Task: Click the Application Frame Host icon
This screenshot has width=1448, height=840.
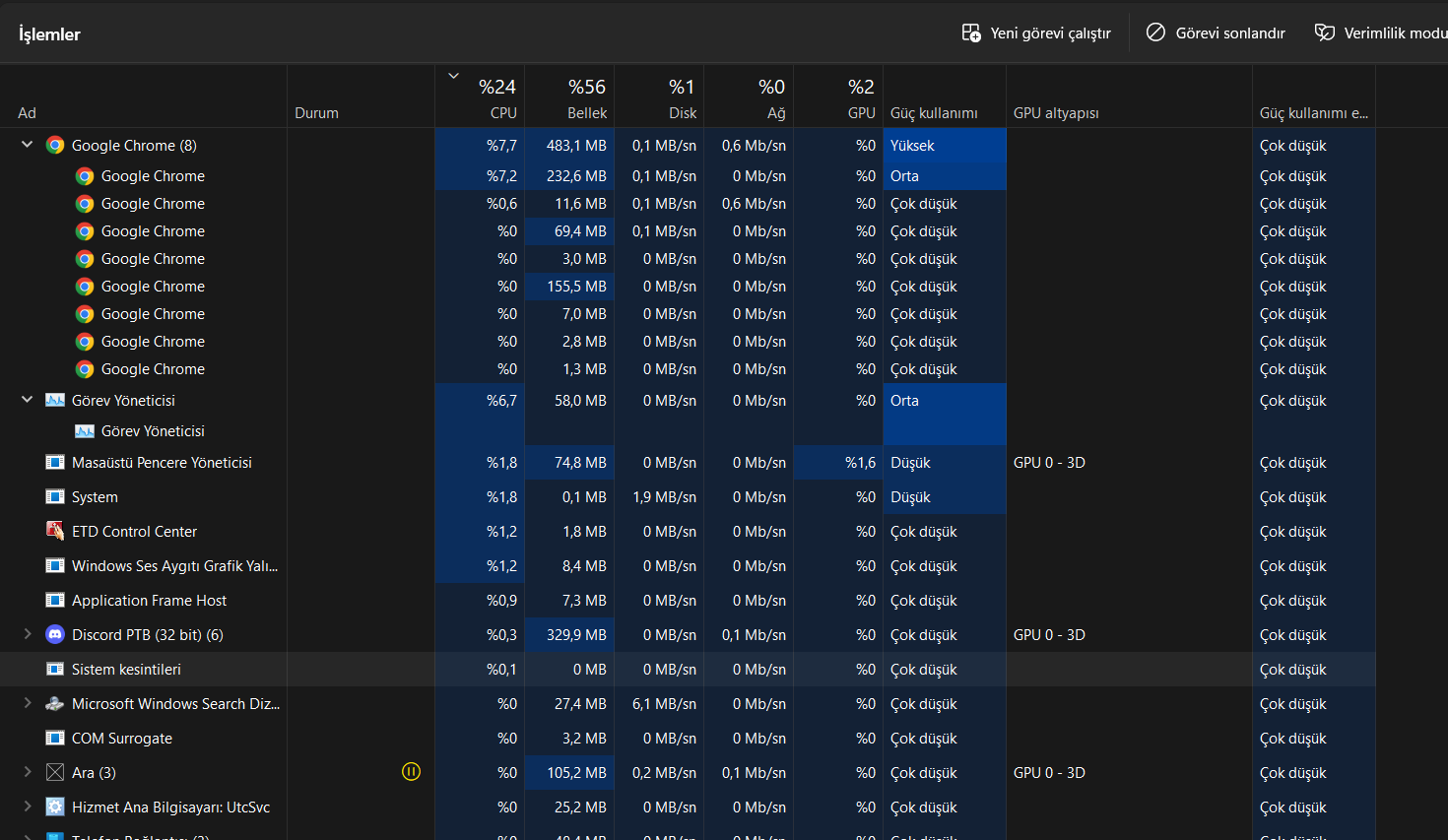Action: click(55, 601)
